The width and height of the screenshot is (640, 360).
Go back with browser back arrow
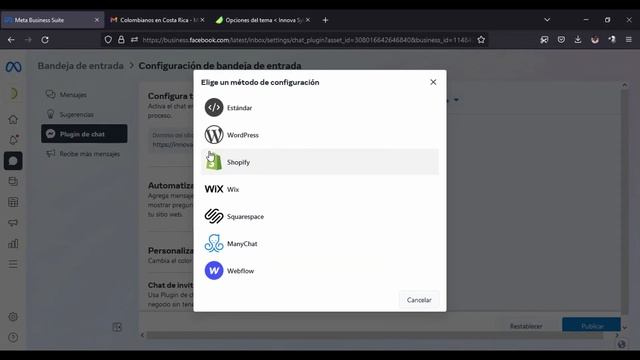click(11, 40)
